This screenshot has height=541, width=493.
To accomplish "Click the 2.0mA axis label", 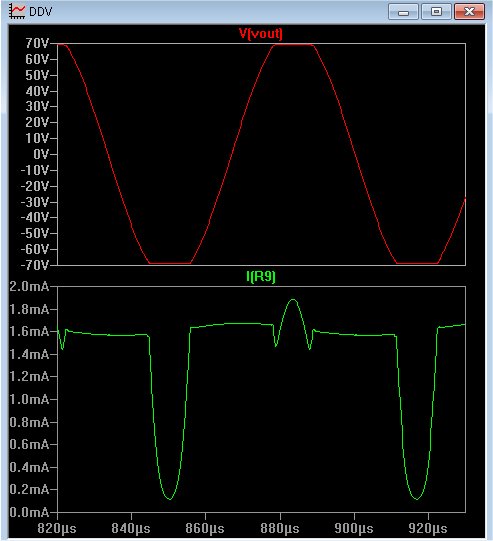I will click(x=29, y=286).
